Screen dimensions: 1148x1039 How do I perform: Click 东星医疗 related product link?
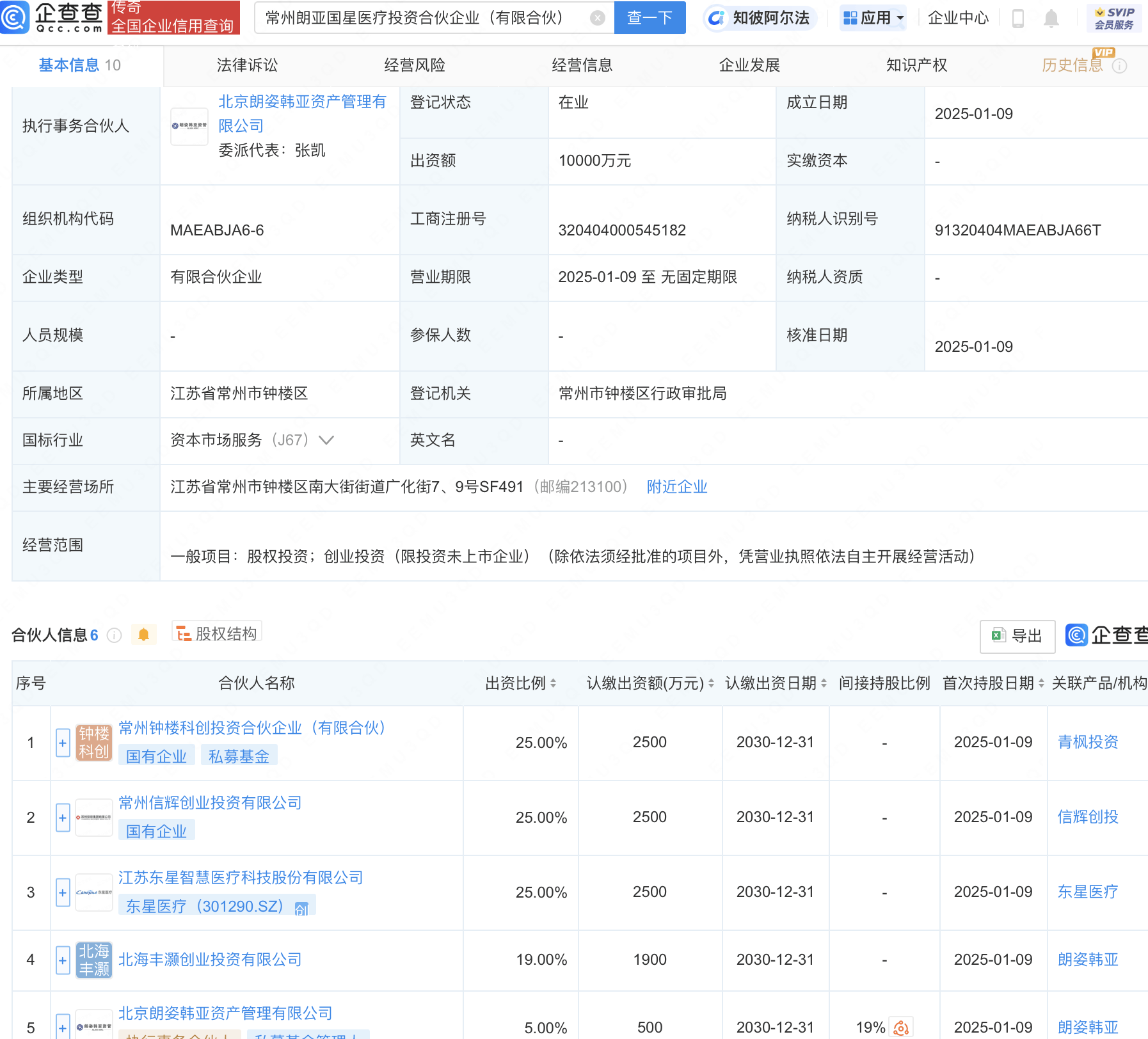1088,892
